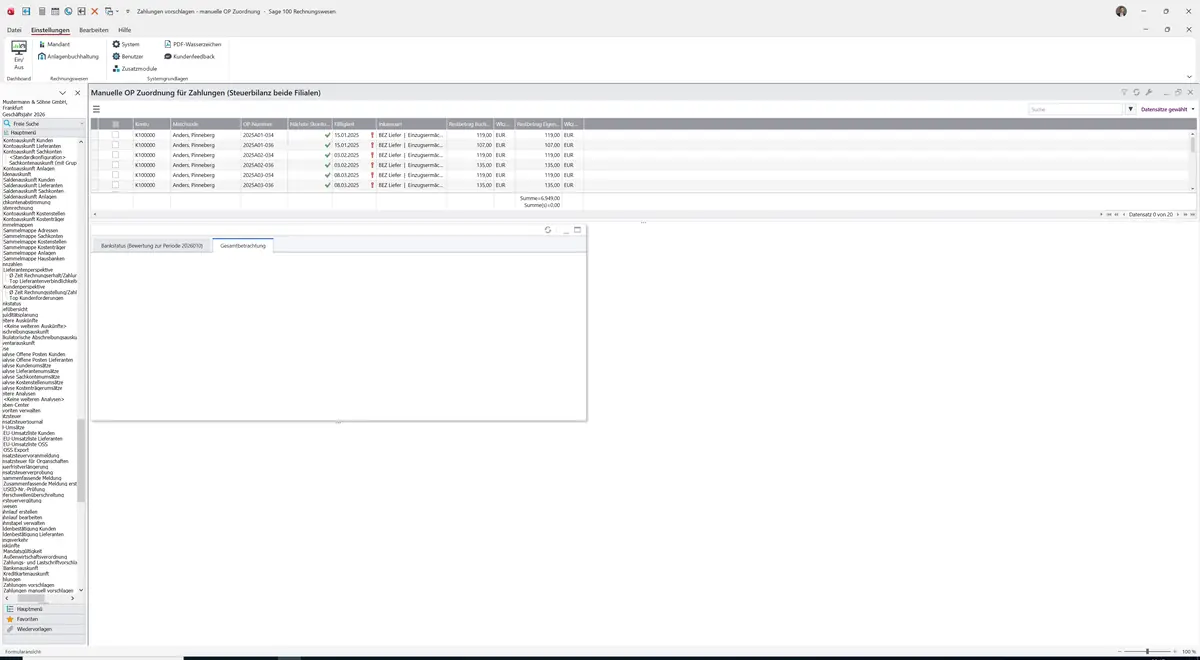Click in the Suche input field
The width and height of the screenshot is (1200, 660).
1077,109
